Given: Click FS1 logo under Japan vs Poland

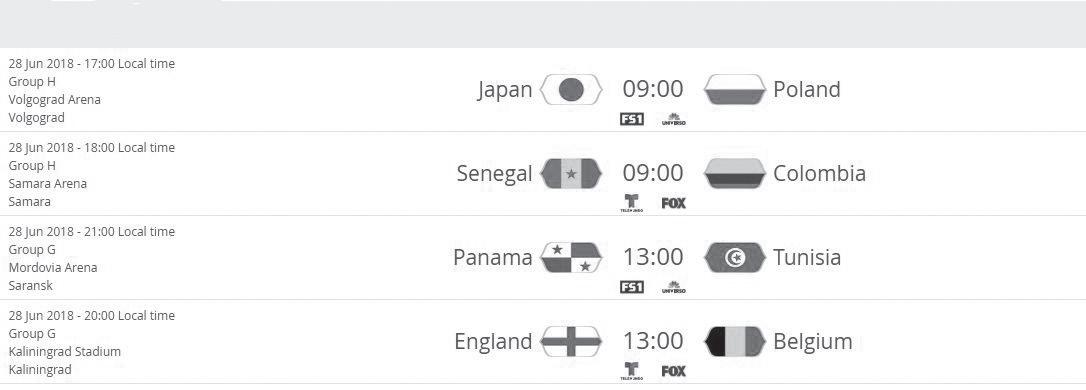Looking at the screenshot, I should coord(632,119).
